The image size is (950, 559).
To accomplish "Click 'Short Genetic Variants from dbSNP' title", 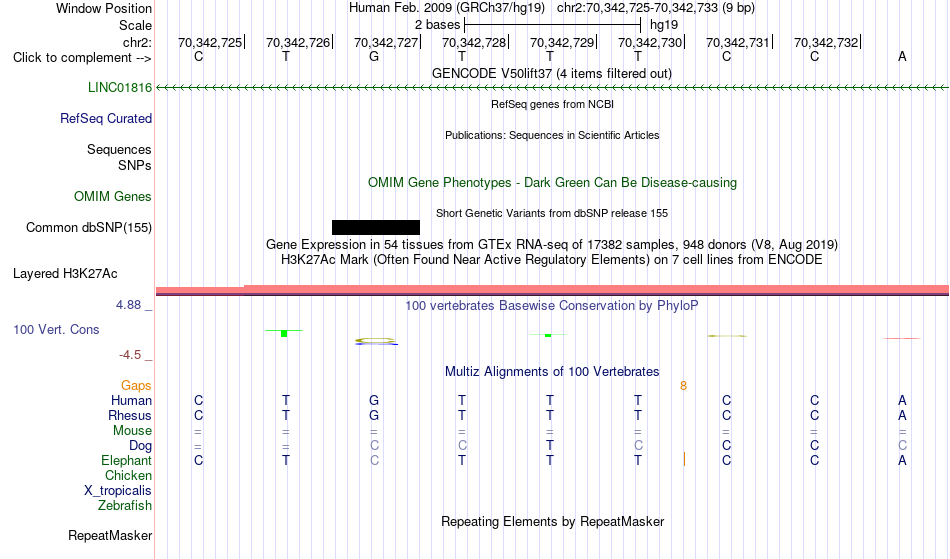I will 552,213.
